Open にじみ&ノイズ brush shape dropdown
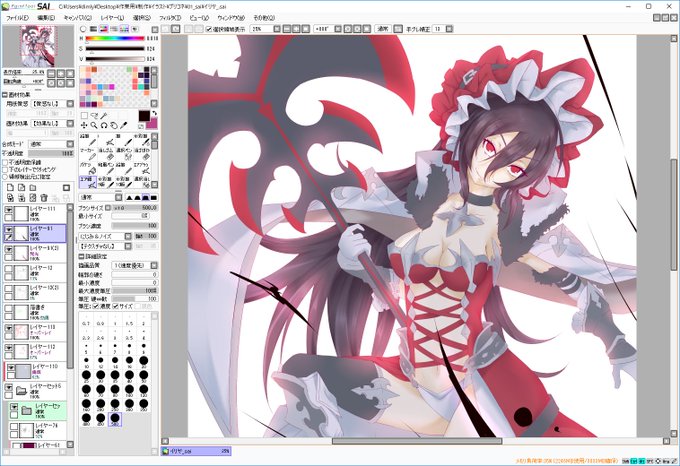680x466 pixels. 128,236
